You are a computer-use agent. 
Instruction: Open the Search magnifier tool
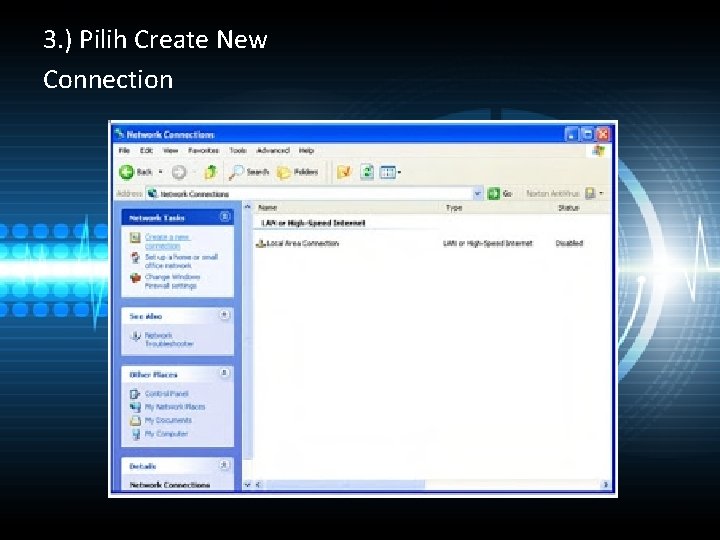249,172
